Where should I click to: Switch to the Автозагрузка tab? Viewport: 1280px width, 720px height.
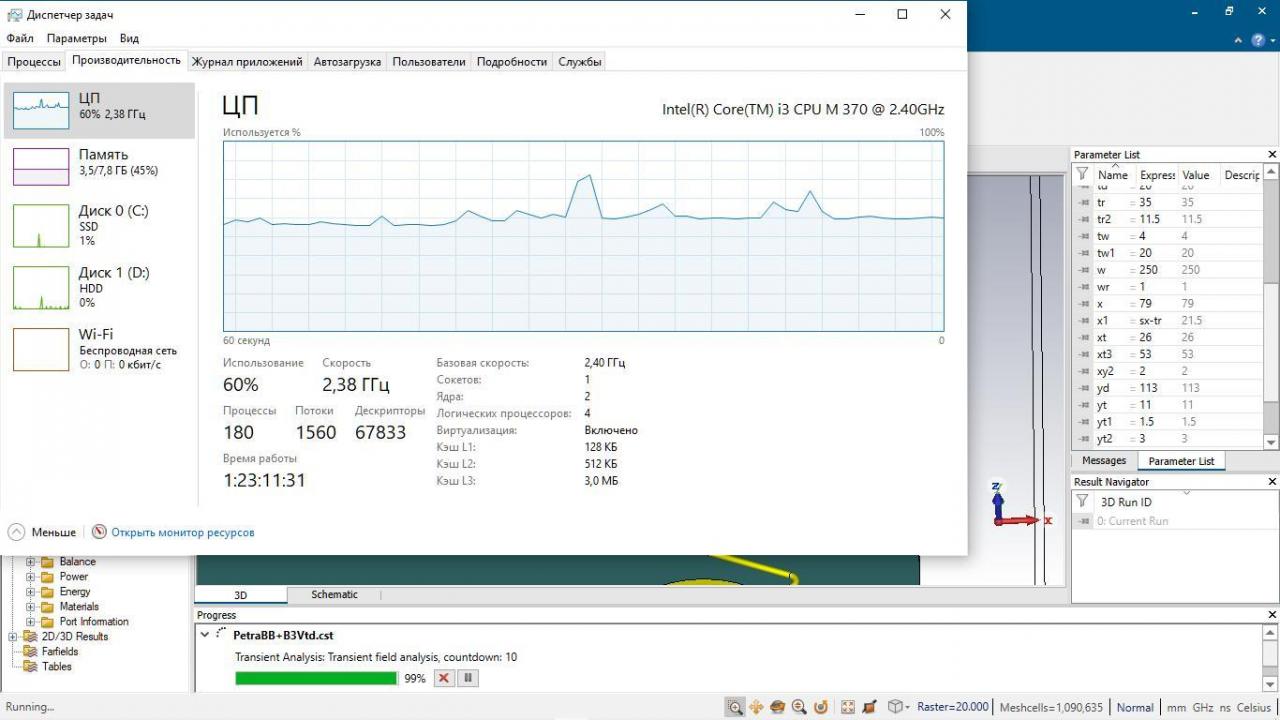[347, 61]
